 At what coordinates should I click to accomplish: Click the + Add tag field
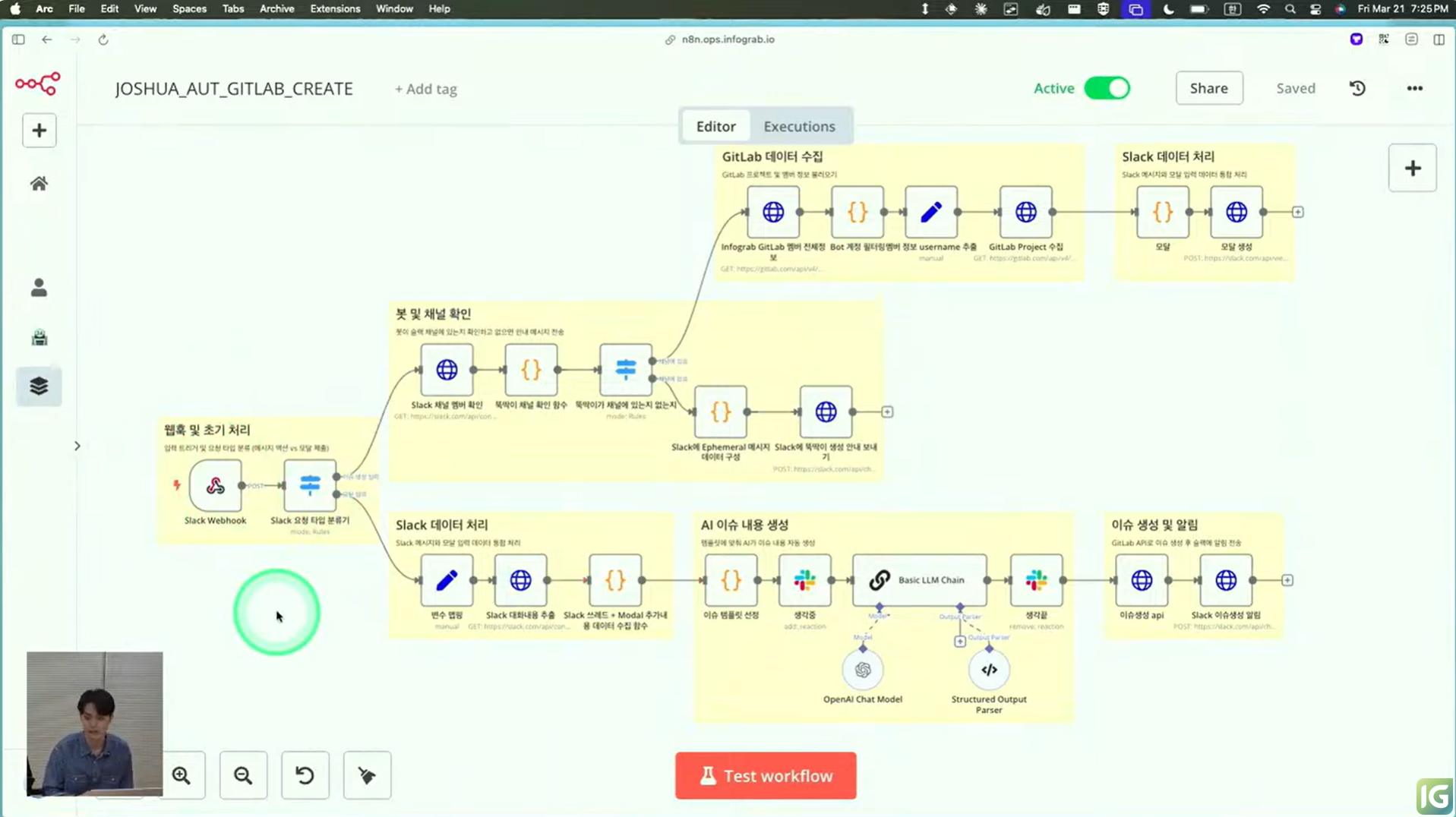pyautogui.click(x=425, y=89)
